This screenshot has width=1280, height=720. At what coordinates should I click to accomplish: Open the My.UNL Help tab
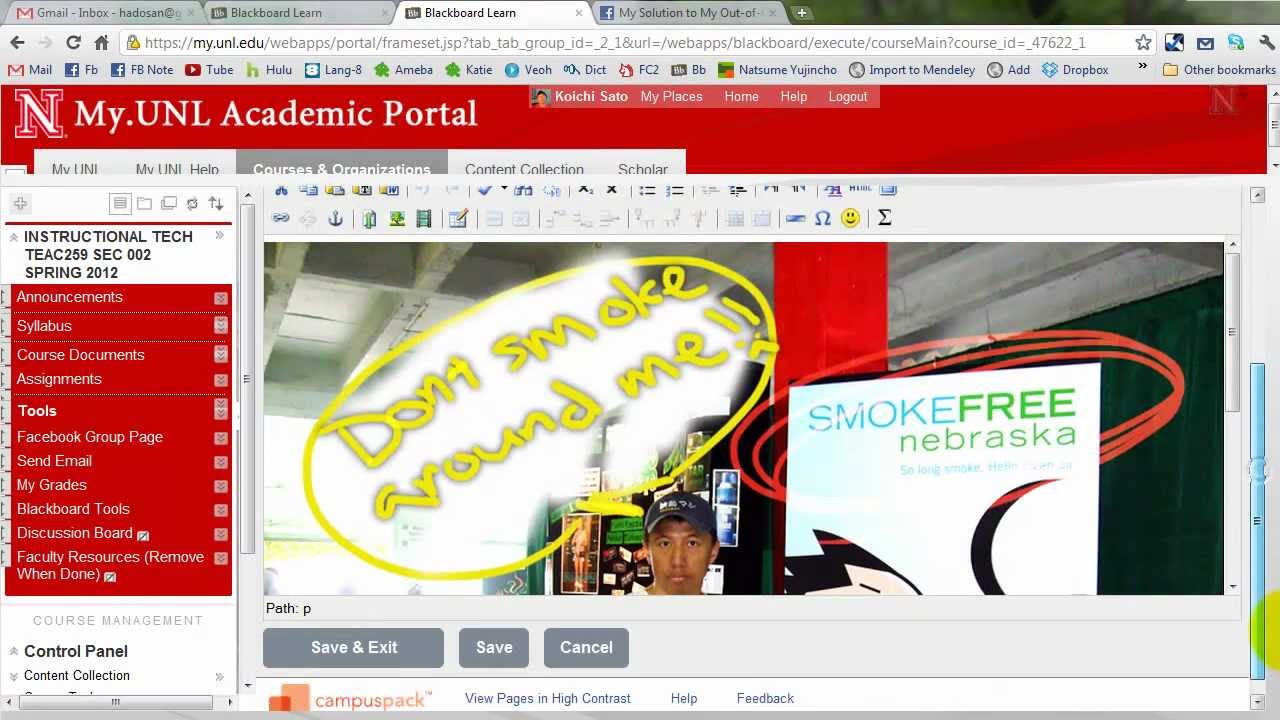(x=176, y=169)
